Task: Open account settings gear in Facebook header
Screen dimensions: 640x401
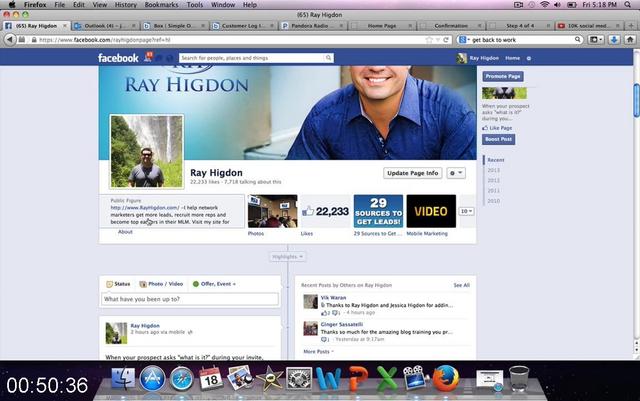Action: 529,58
